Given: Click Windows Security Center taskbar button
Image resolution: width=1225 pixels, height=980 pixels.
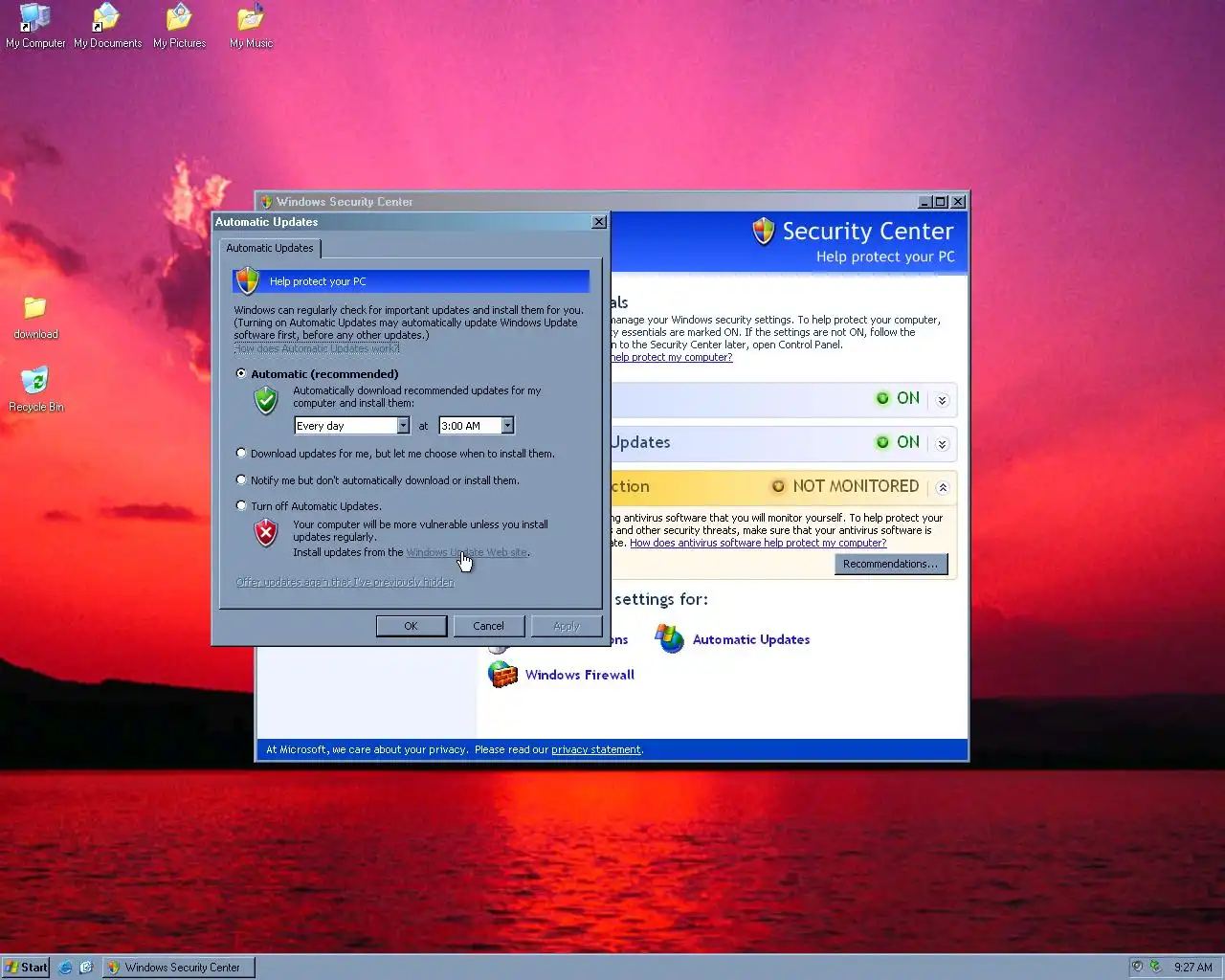Looking at the screenshot, I should click(178, 968).
